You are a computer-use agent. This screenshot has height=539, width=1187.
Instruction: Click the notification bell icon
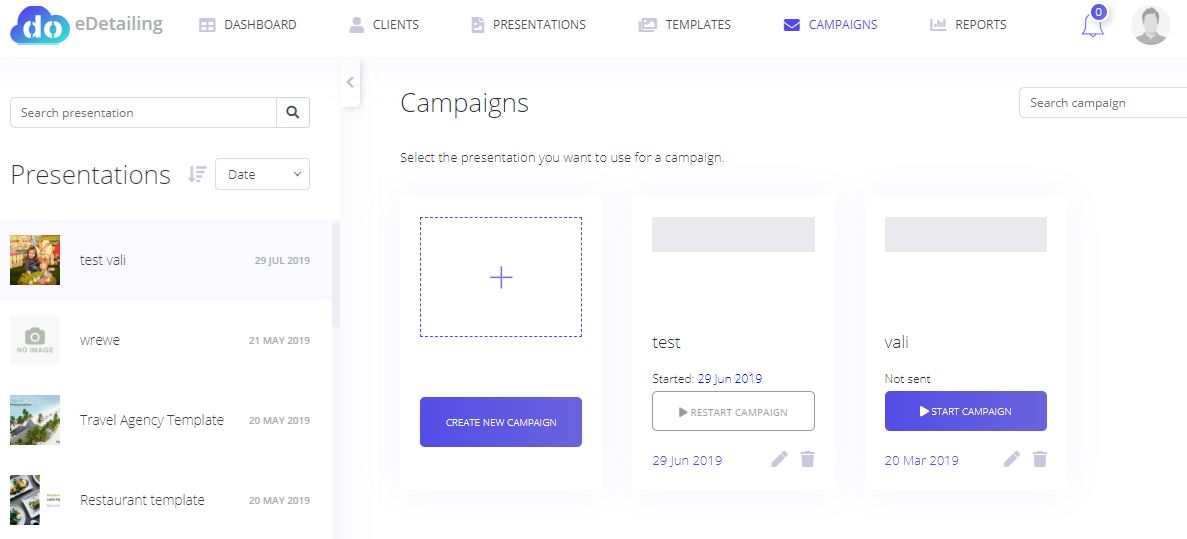pos(1092,24)
